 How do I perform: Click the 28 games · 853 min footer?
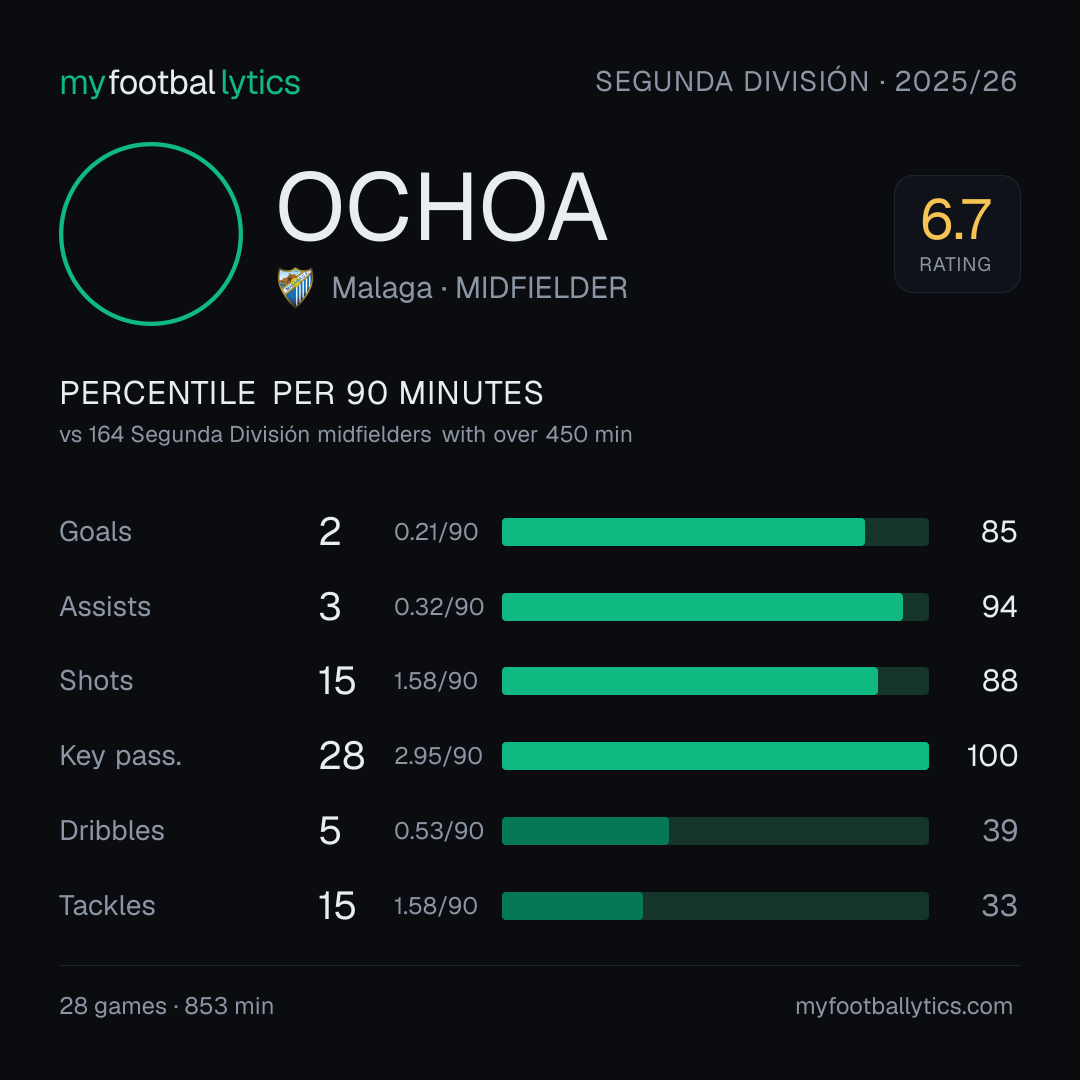167,1006
